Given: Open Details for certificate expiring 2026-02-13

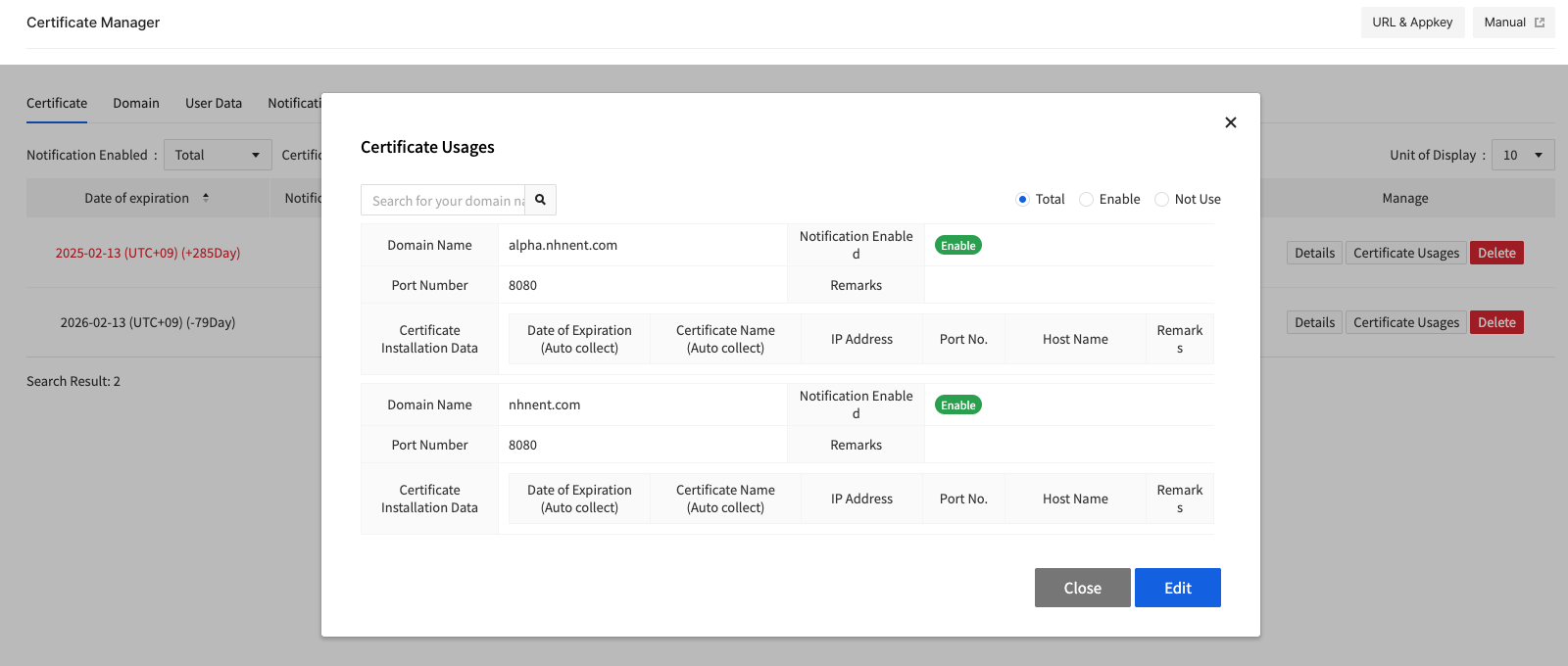Looking at the screenshot, I should coord(1313,322).
